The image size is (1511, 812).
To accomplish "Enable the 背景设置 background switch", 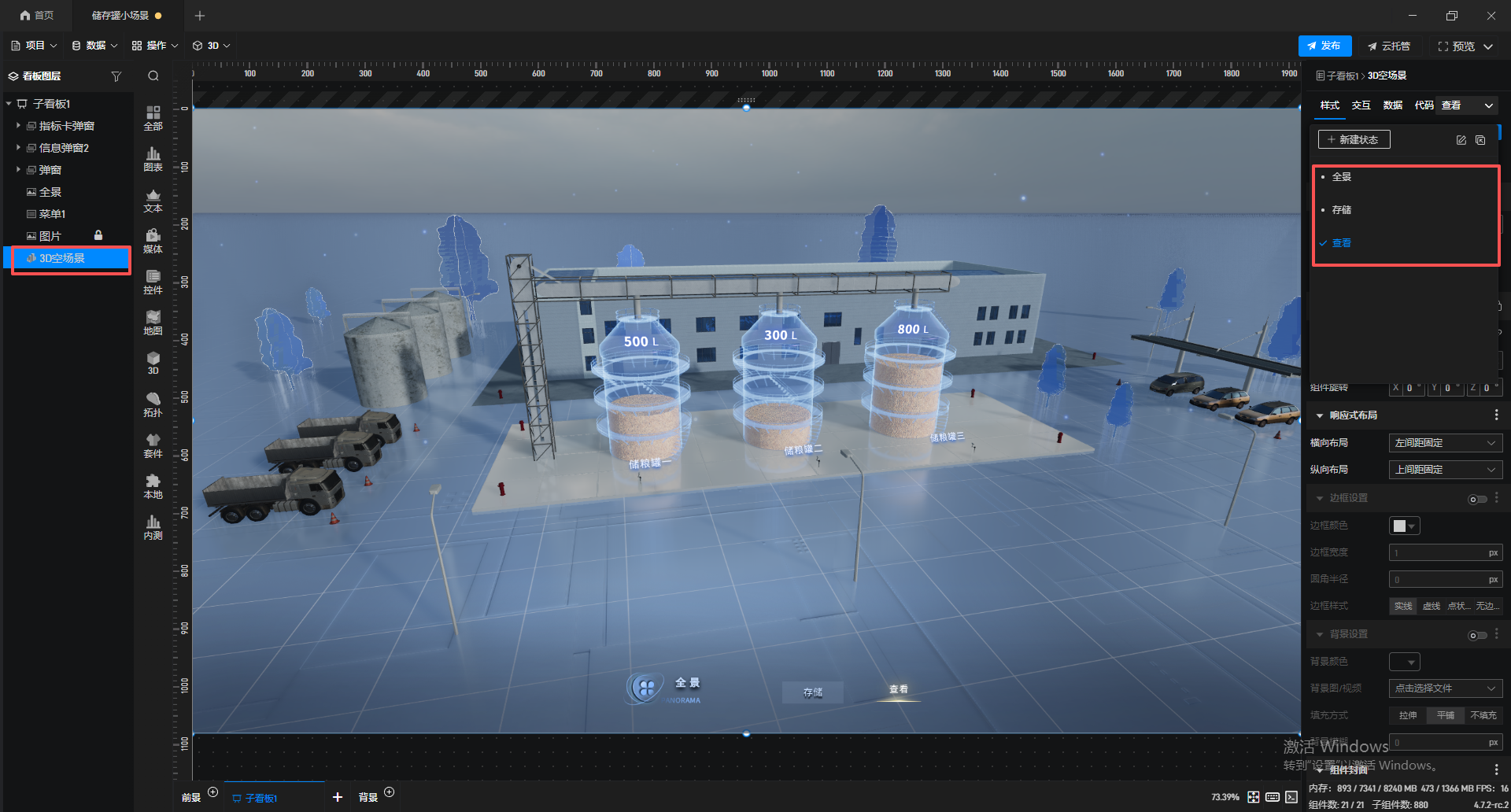I will click(x=1477, y=635).
